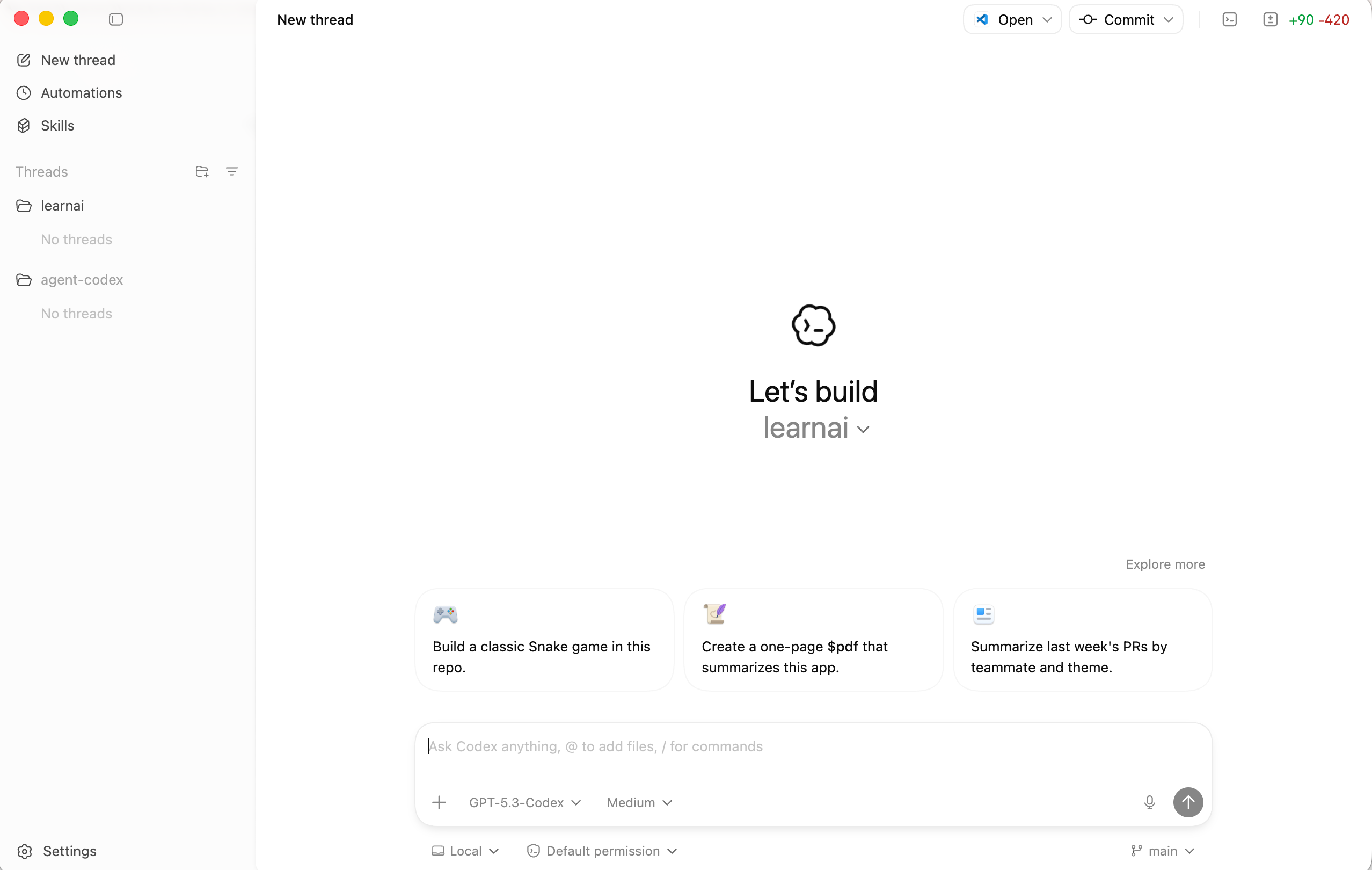
Task: Open the terminal panel icon
Action: point(1229,19)
